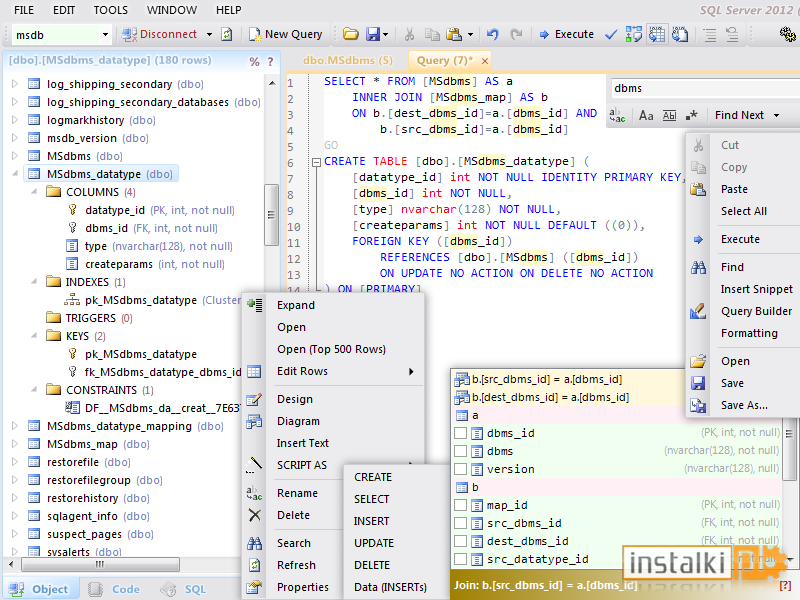Click the percent icon in object panel header
Viewport: 800px width, 600px height.
pyautogui.click(x=254, y=62)
